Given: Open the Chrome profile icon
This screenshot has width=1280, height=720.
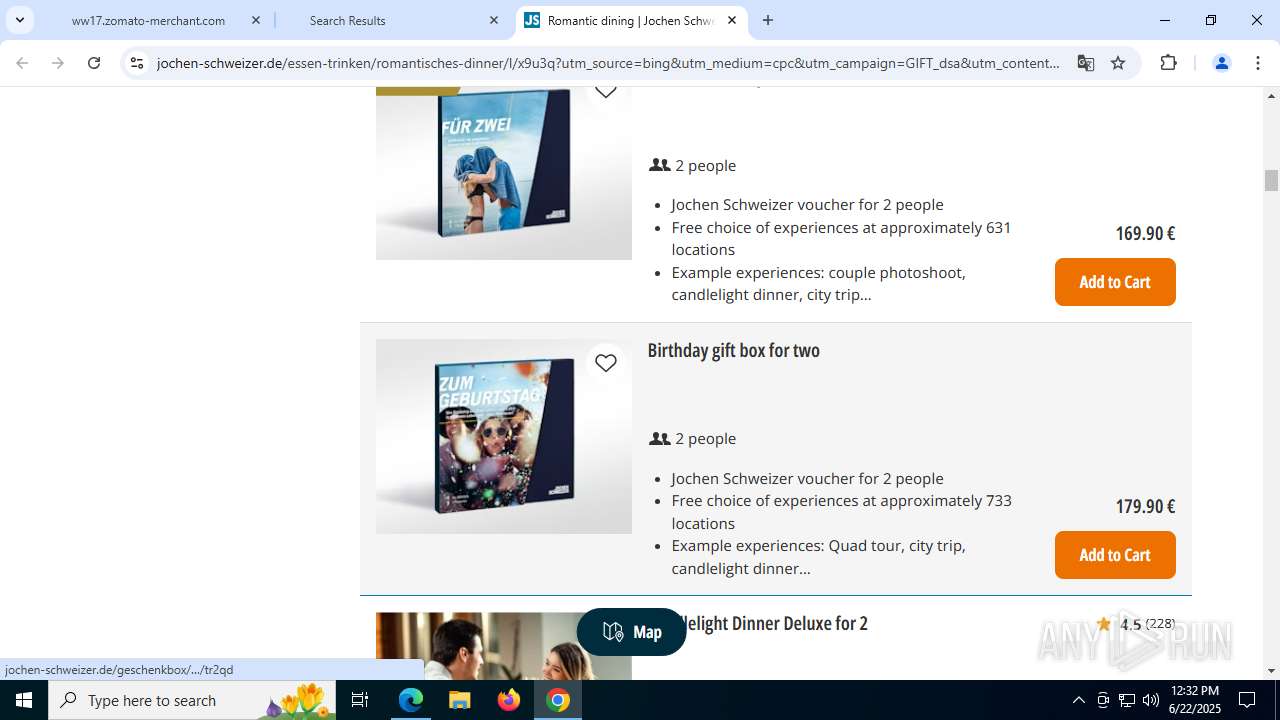Looking at the screenshot, I should (x=1221, y=63).
